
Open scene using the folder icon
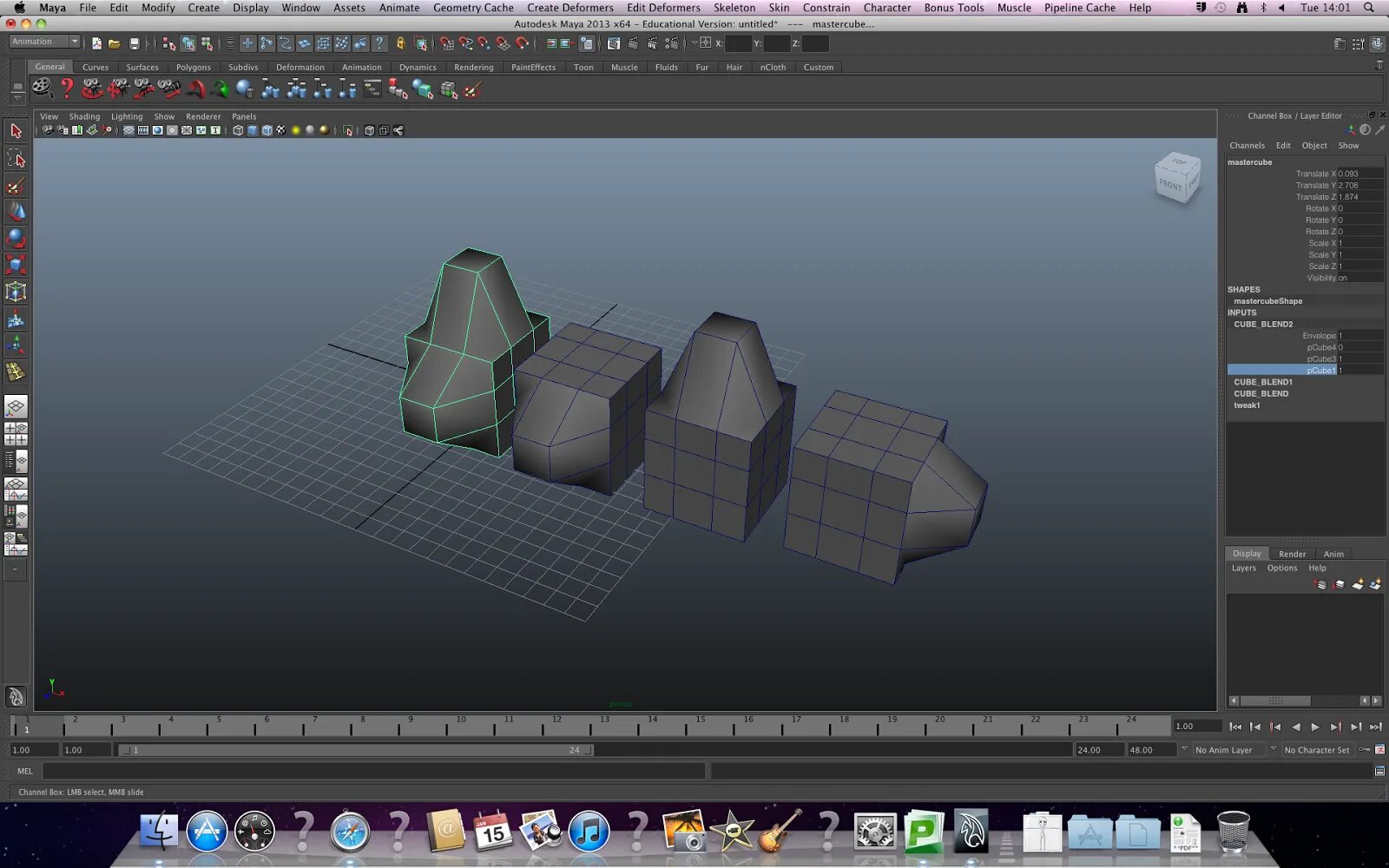pos(115,43)
